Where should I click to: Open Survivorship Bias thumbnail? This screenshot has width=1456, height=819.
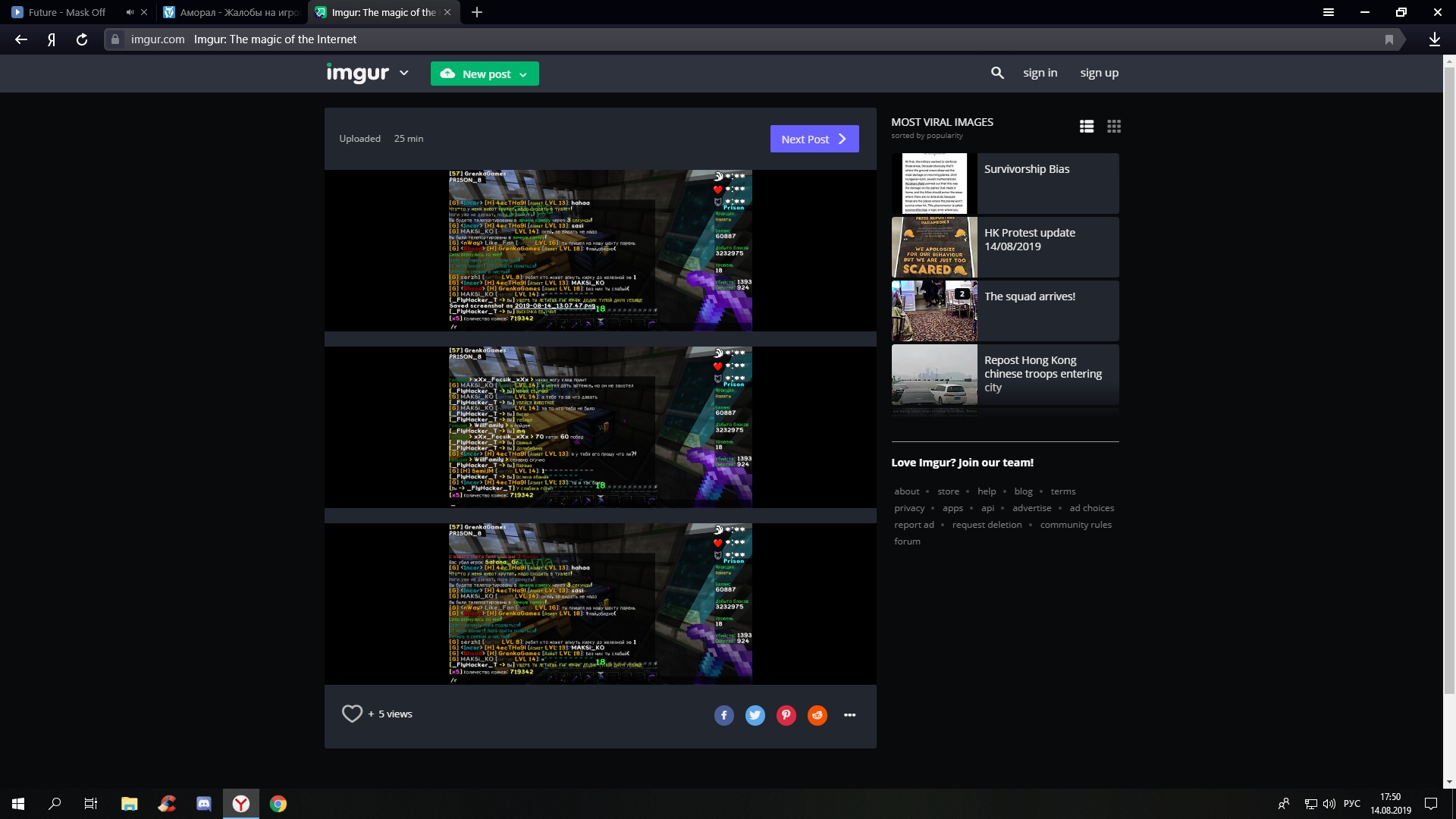tap(934, 184)
